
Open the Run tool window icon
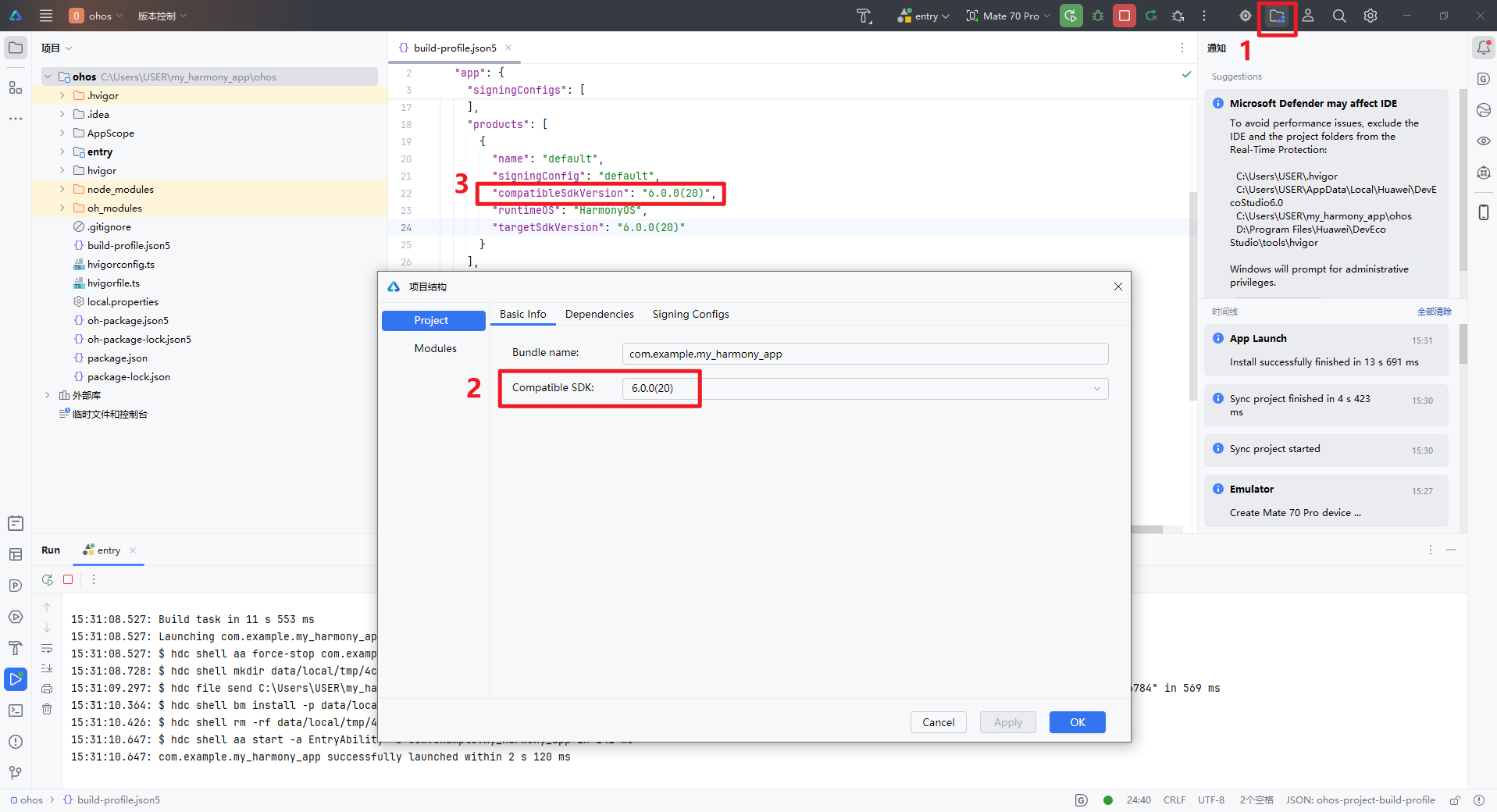coord(16,679)
